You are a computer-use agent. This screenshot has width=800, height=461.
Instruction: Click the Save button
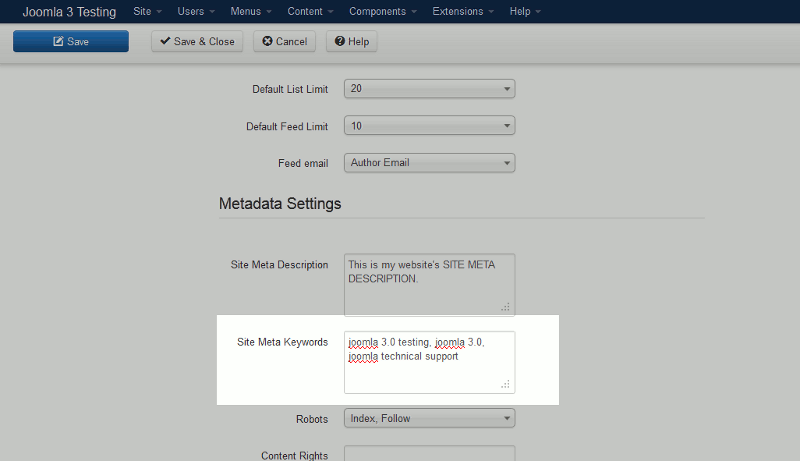[71, 41]
